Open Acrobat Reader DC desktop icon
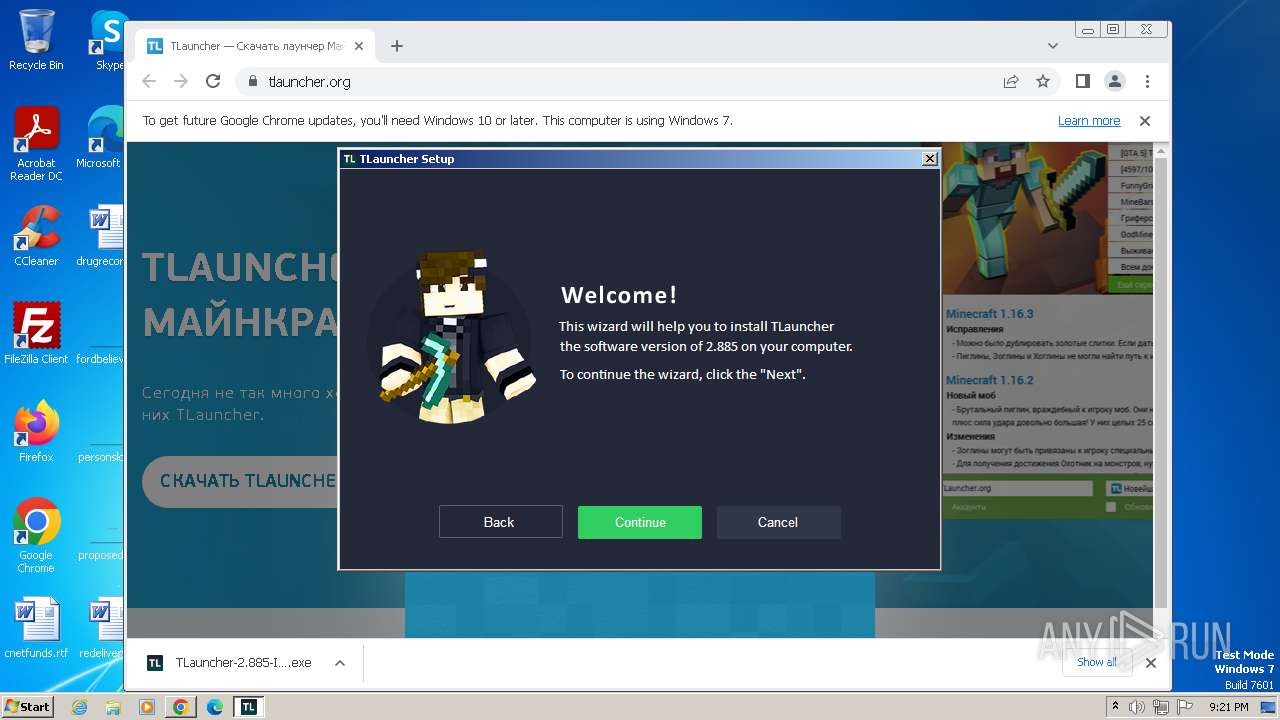 36,145
